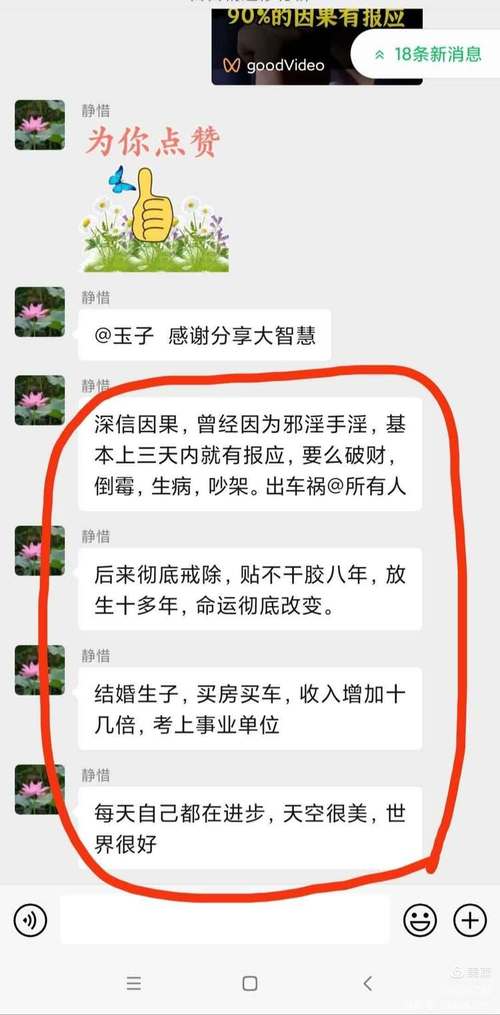Image resolution: width=500 pixels, height=1015 pixels.
Task: Tap the Android home square button
Action: tap(250, 984)
